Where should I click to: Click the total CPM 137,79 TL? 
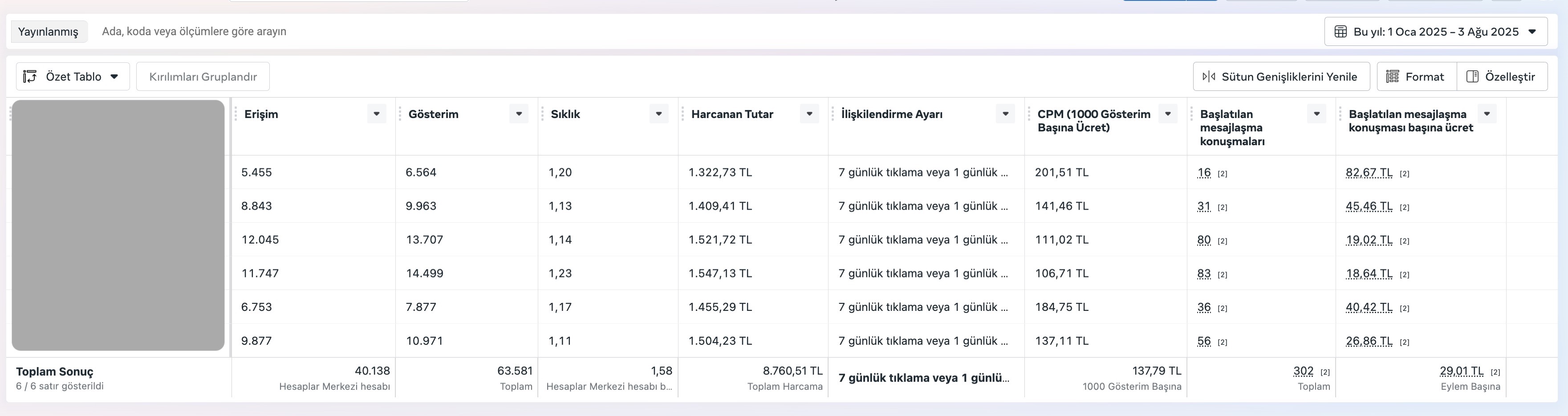tap(1157, 371)
